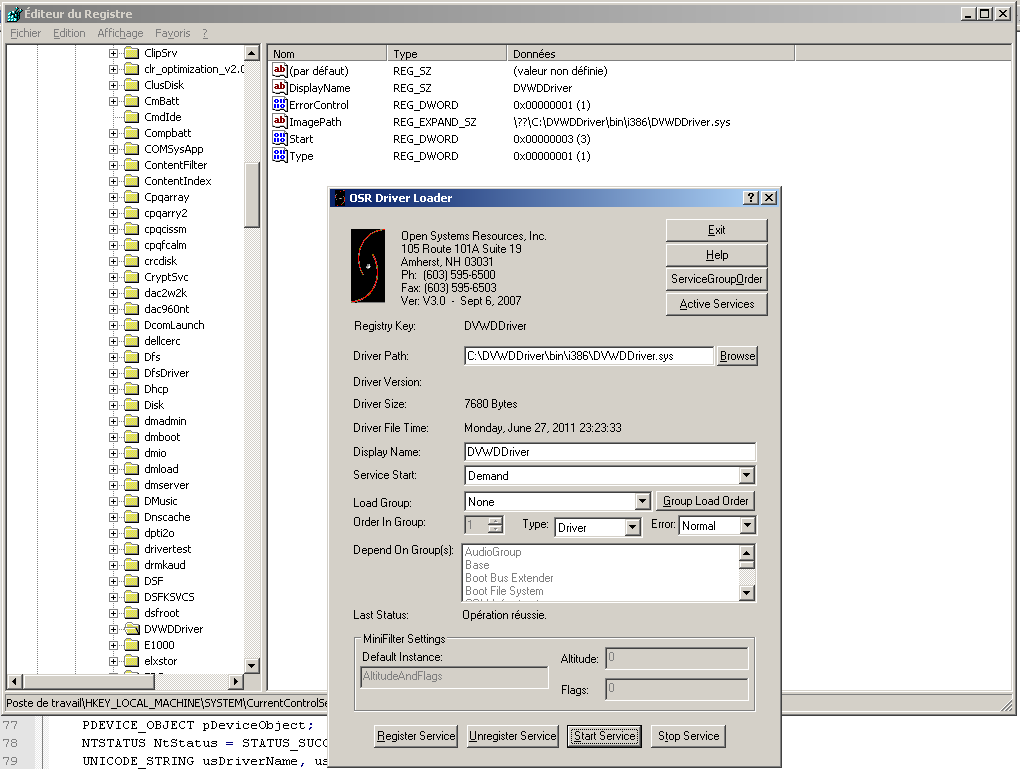Expand the Cpqarray tree node
This screenshot has height=769, width=1020.
pos(113,197)
